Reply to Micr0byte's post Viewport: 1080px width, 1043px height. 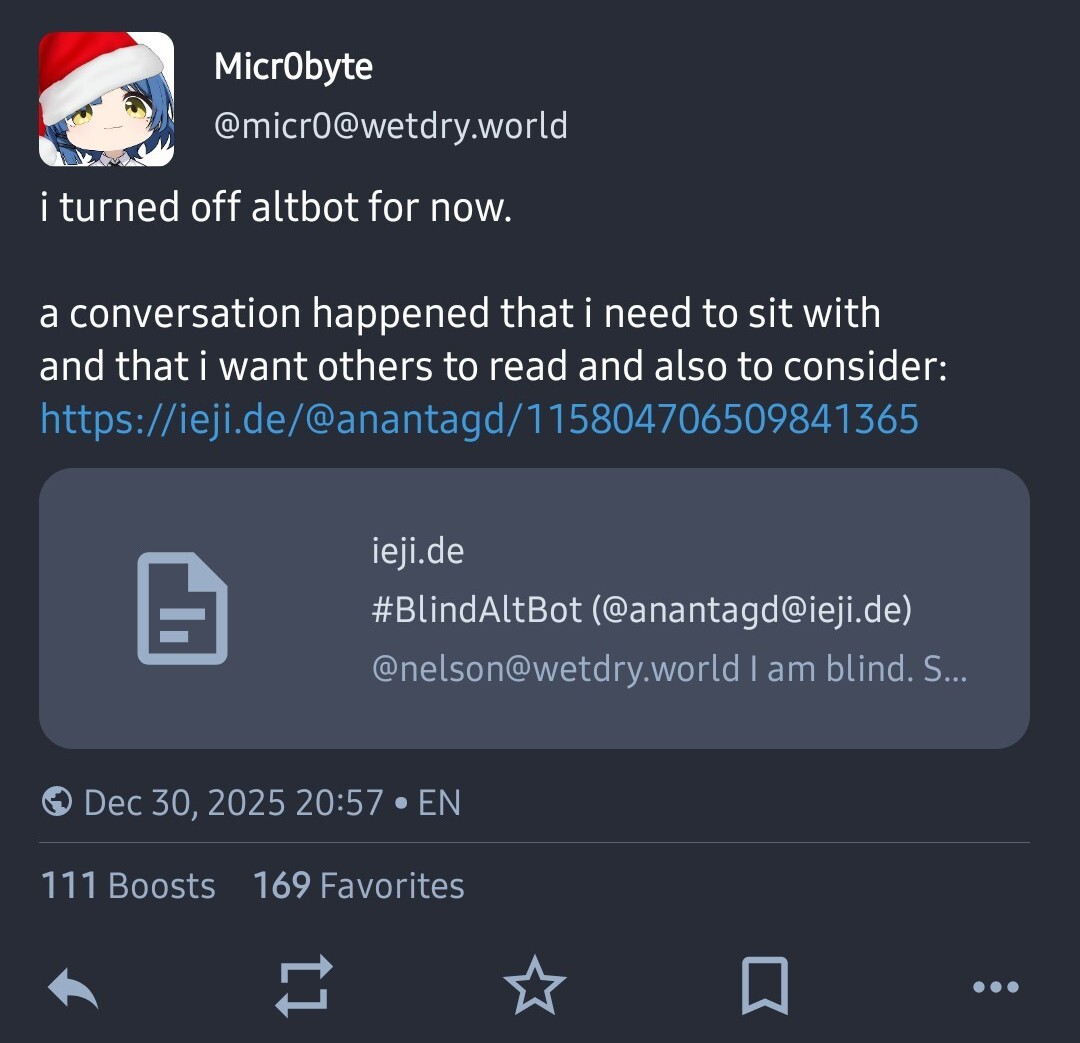coord(73,987)
